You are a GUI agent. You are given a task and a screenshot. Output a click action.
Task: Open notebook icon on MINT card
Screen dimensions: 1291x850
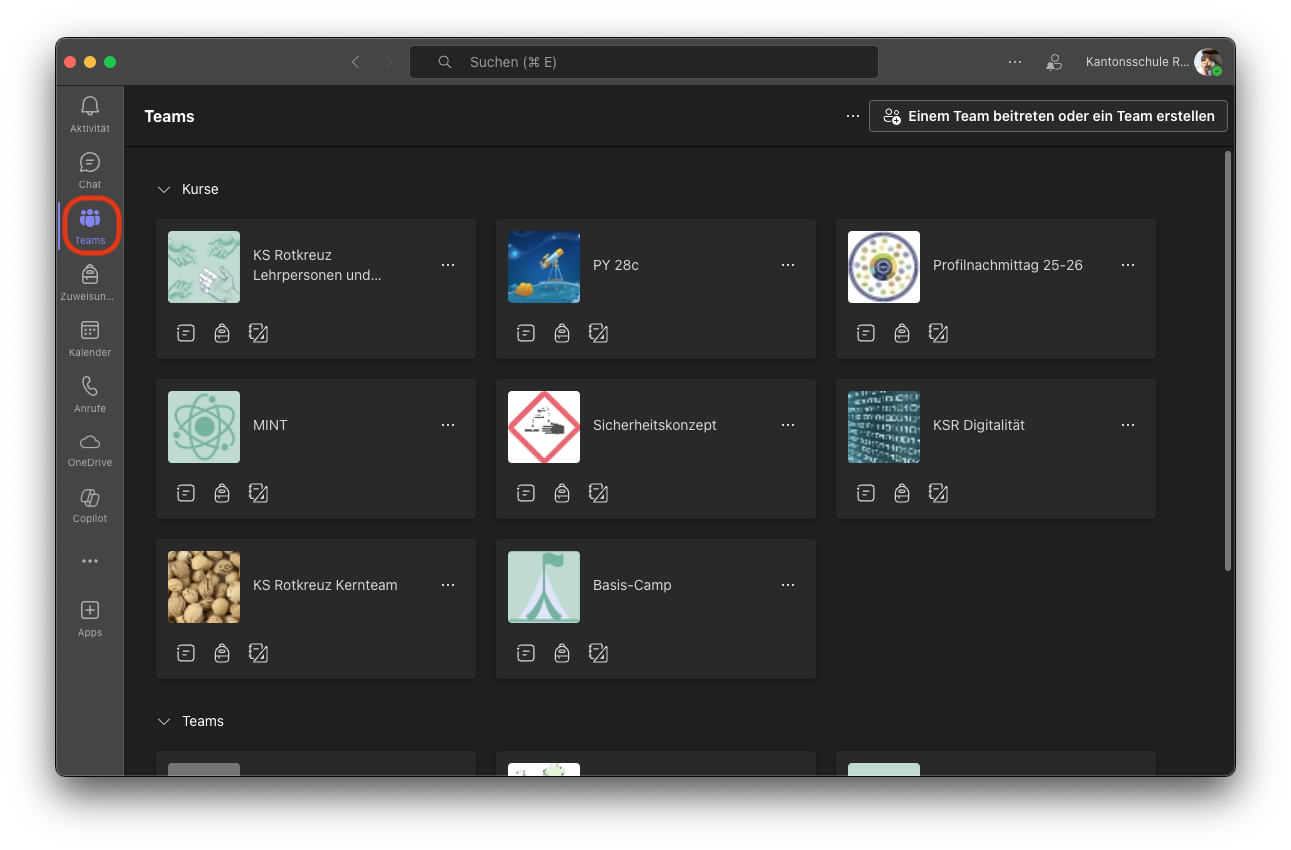(x=186, y=493)
